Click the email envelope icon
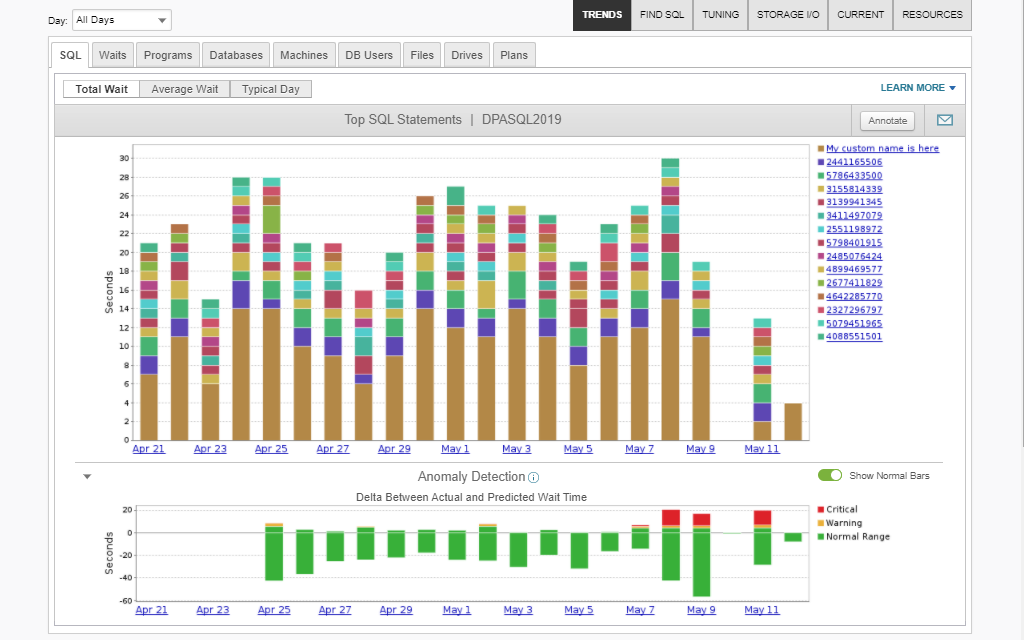The height and width of the screenshot is (640, 1024). pyautogui.click(x=944, y=119)
